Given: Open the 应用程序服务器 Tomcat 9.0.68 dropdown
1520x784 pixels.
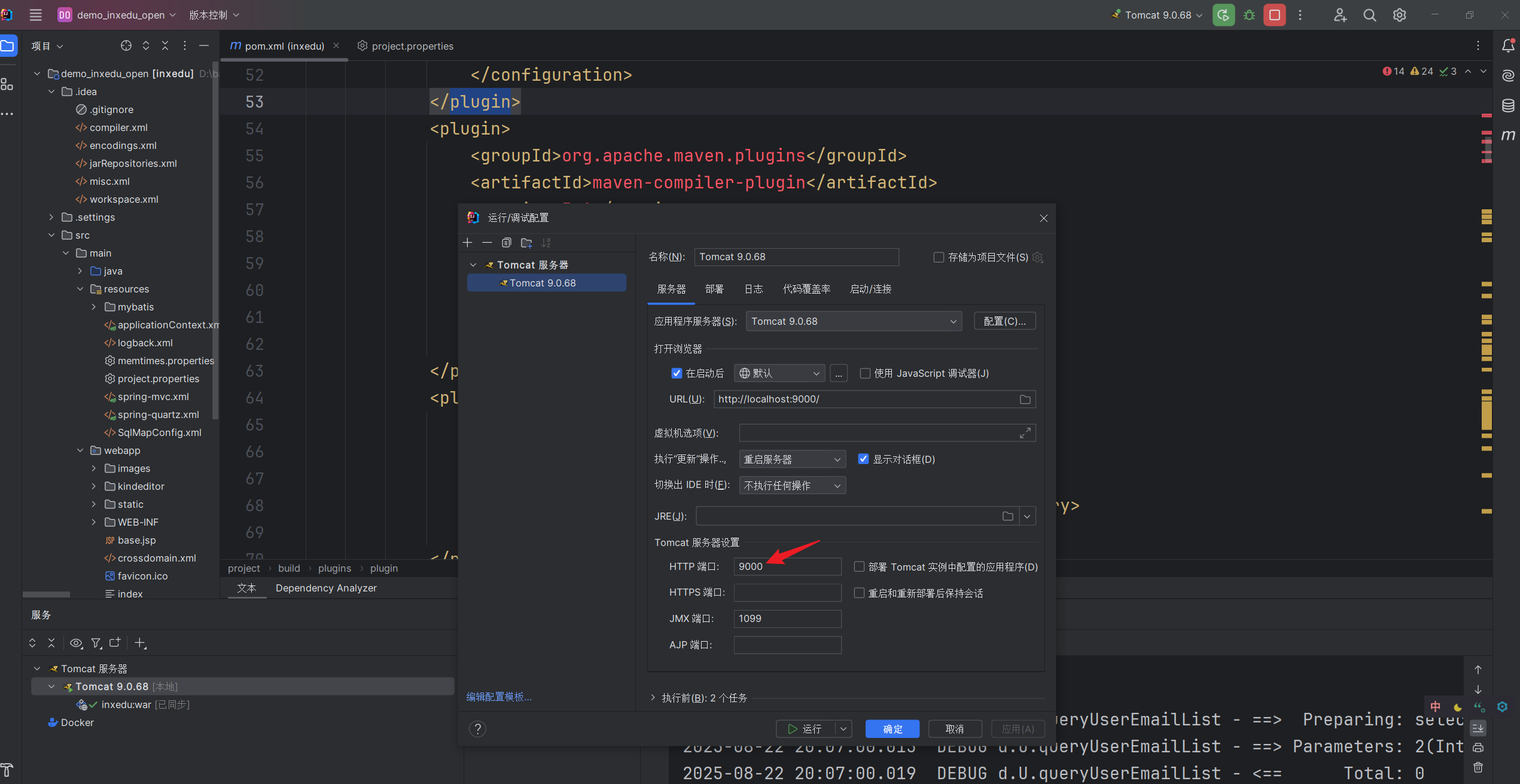Looking at the screenshot, I should pos(854,321).
